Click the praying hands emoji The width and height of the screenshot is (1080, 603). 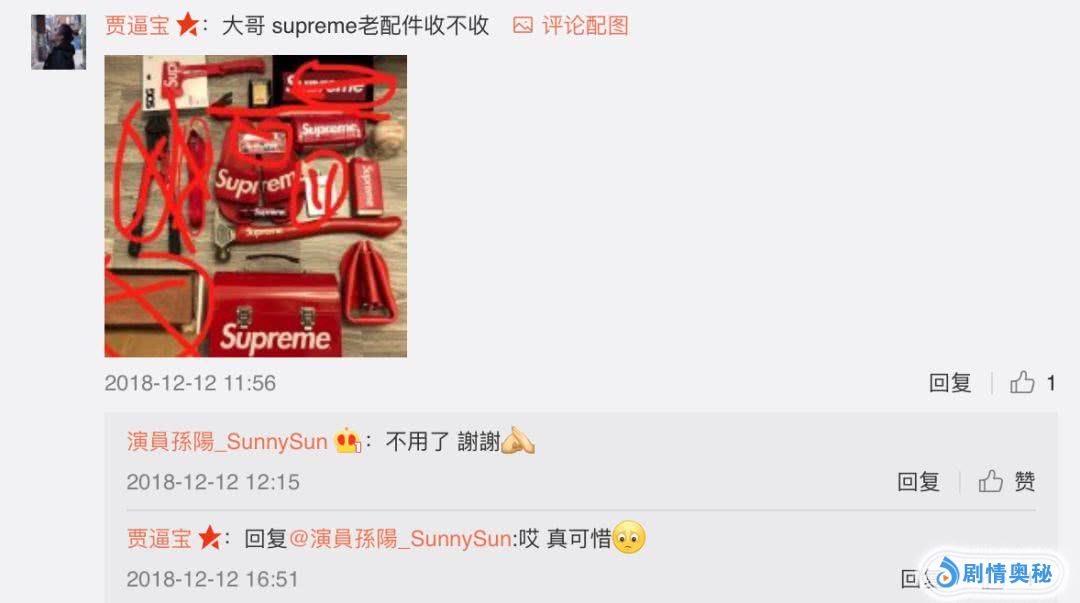click(x=518, y=440)
